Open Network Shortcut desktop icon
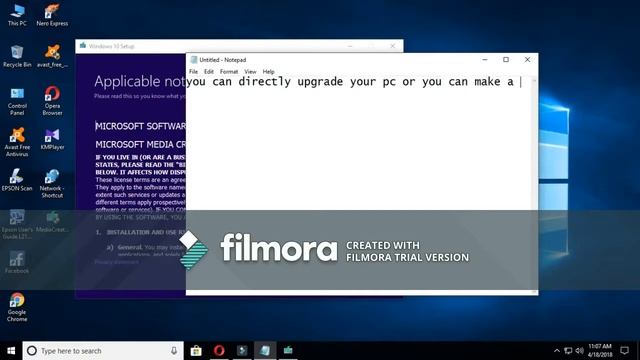The image size is (640, 360). coord(52,184)
